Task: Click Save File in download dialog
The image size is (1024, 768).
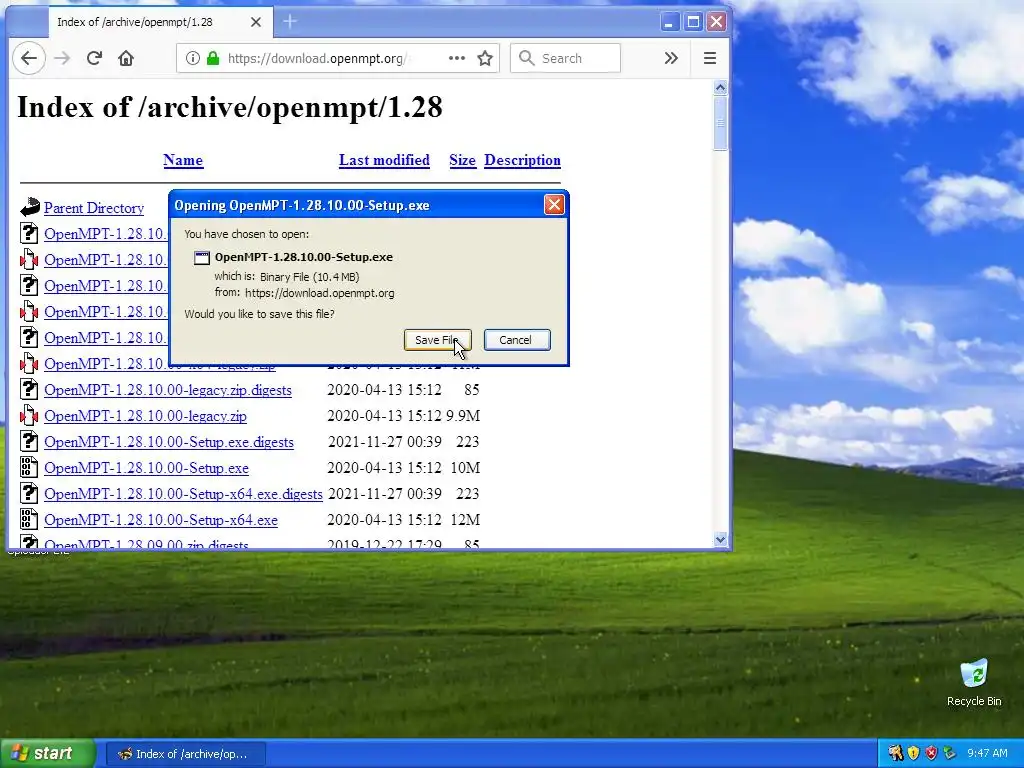Action: pos(438,340)
